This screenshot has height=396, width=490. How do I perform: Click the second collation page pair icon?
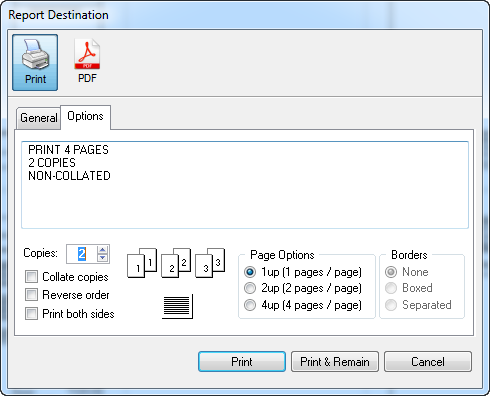coord(176,263)
